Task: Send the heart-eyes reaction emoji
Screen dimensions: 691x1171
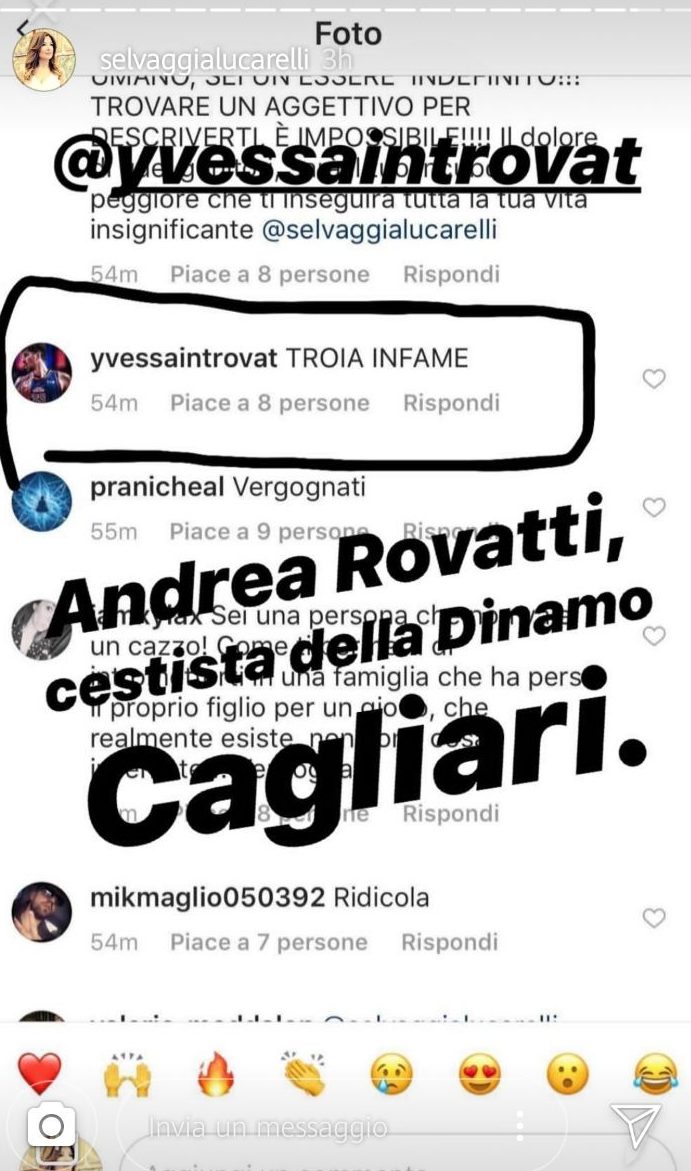Action: [480, 1074]
